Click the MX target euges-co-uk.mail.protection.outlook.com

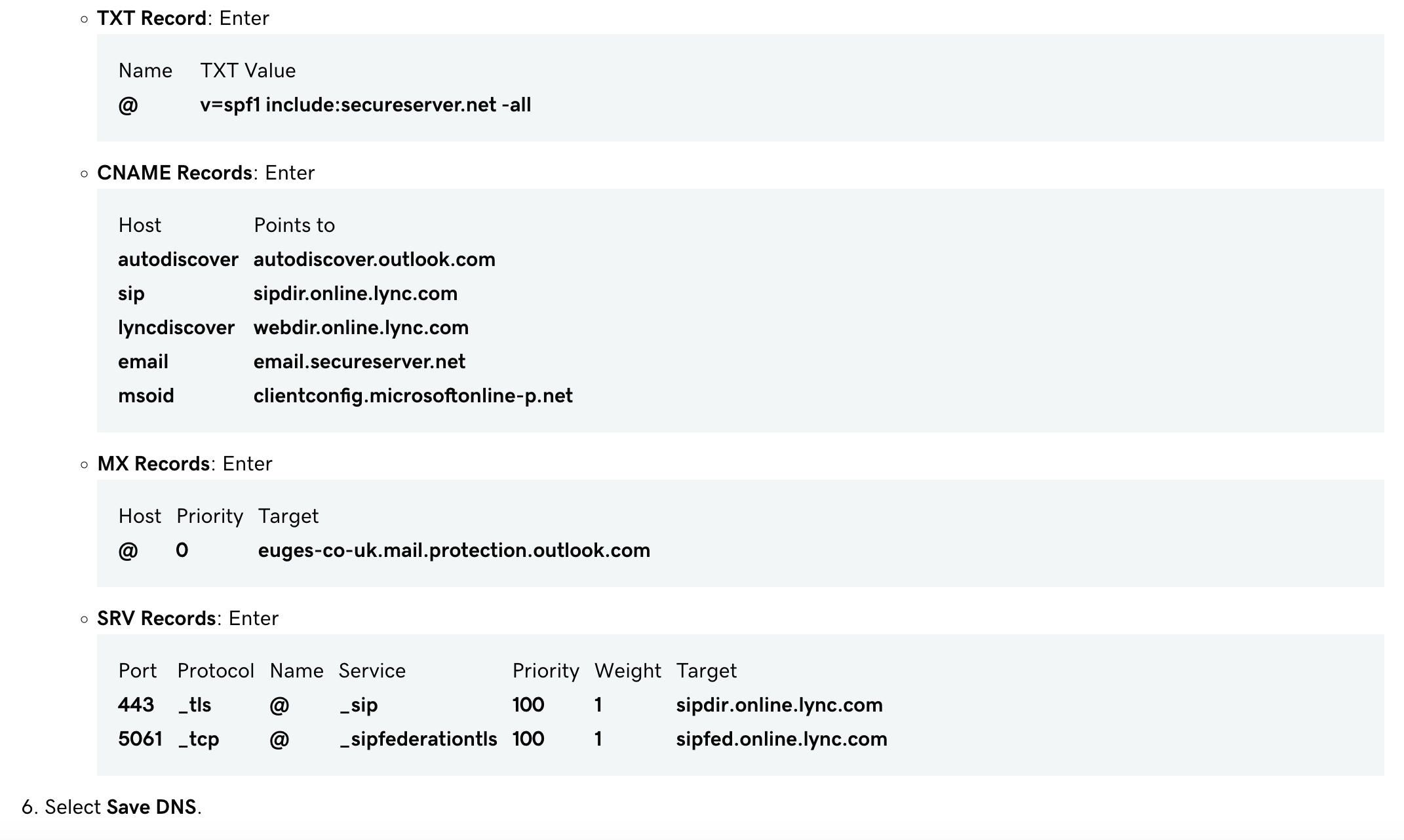point(454,550)
